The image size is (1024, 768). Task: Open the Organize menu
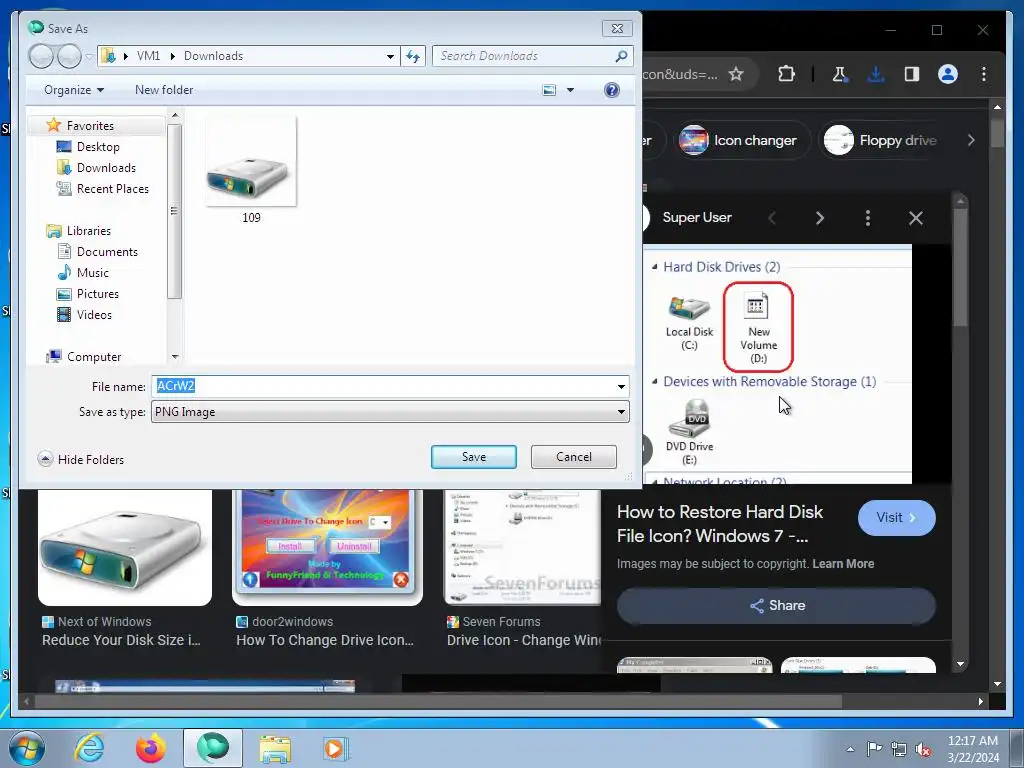(x=74, y=90)
